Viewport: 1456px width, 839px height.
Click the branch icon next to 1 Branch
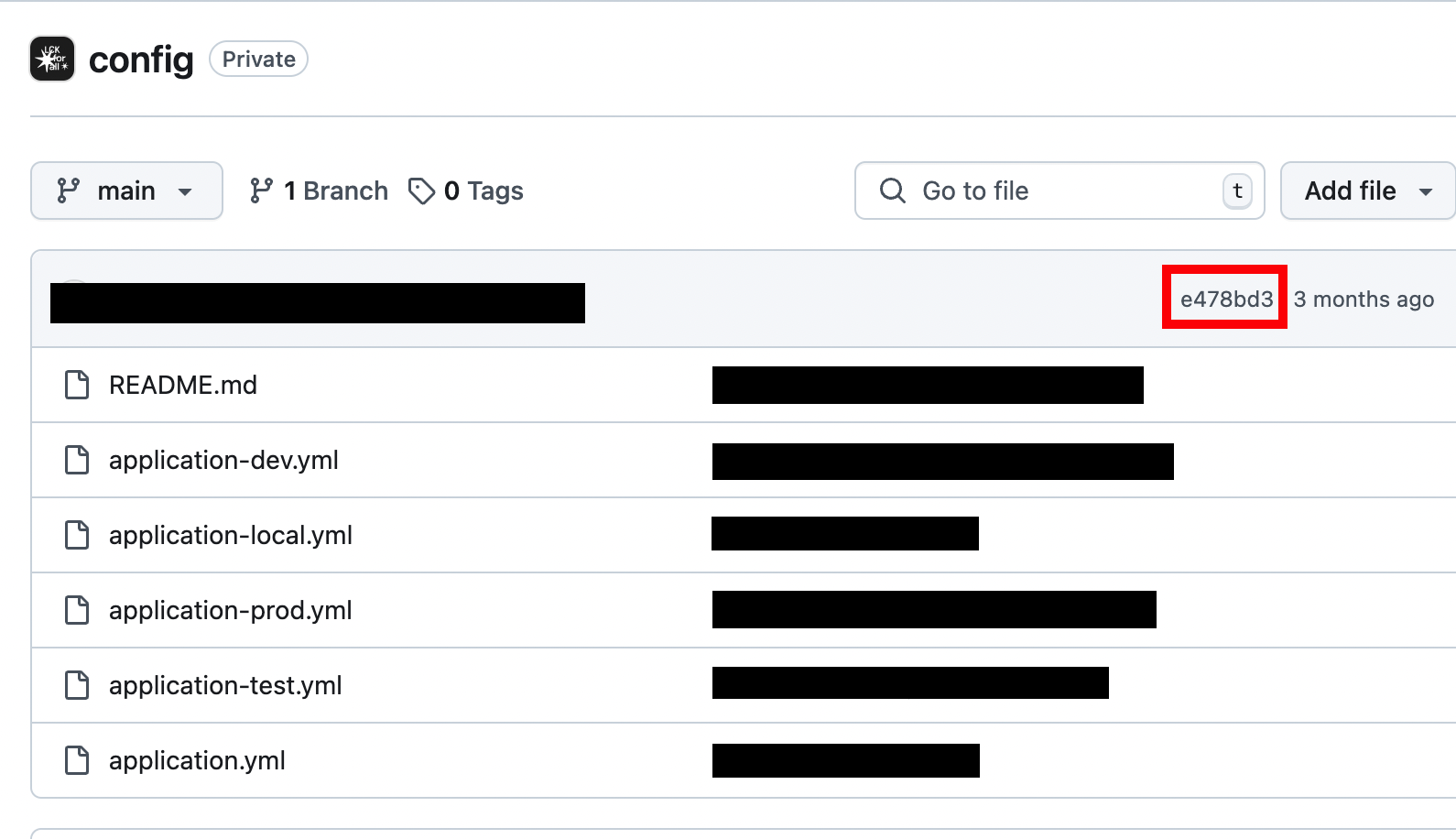[x=261, y=191]
